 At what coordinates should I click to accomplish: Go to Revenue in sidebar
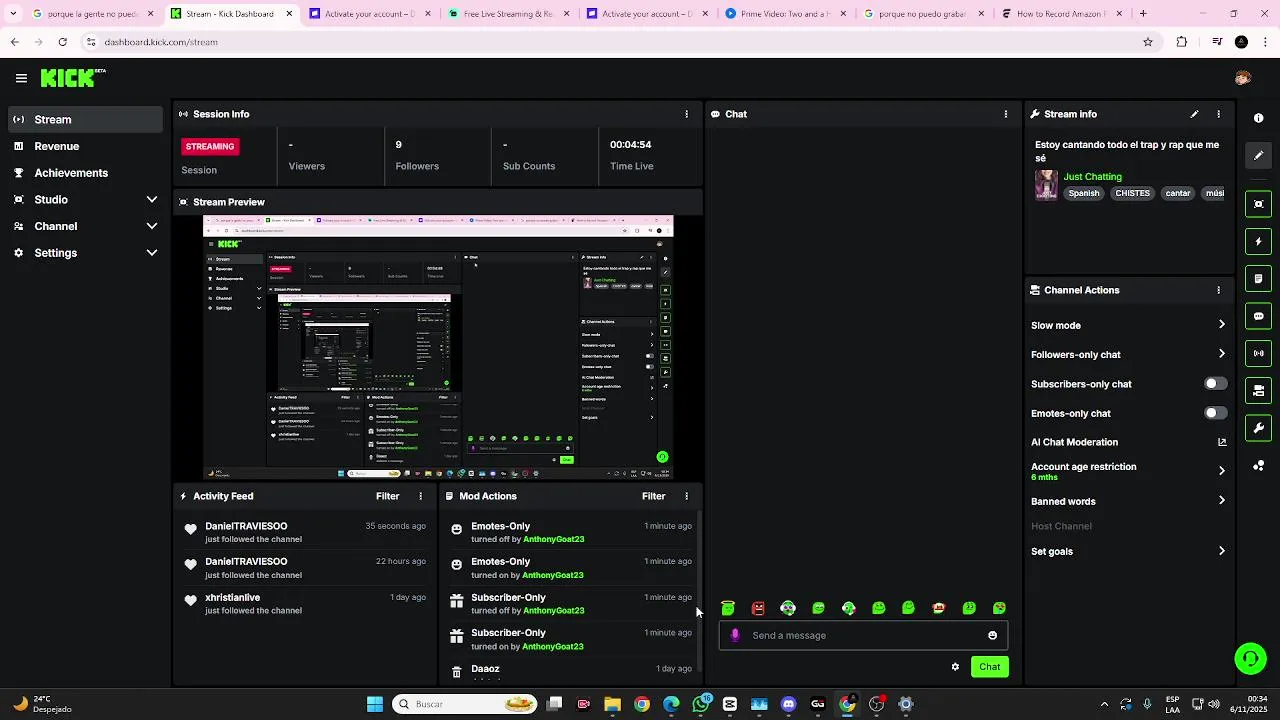tap(85, 146)
